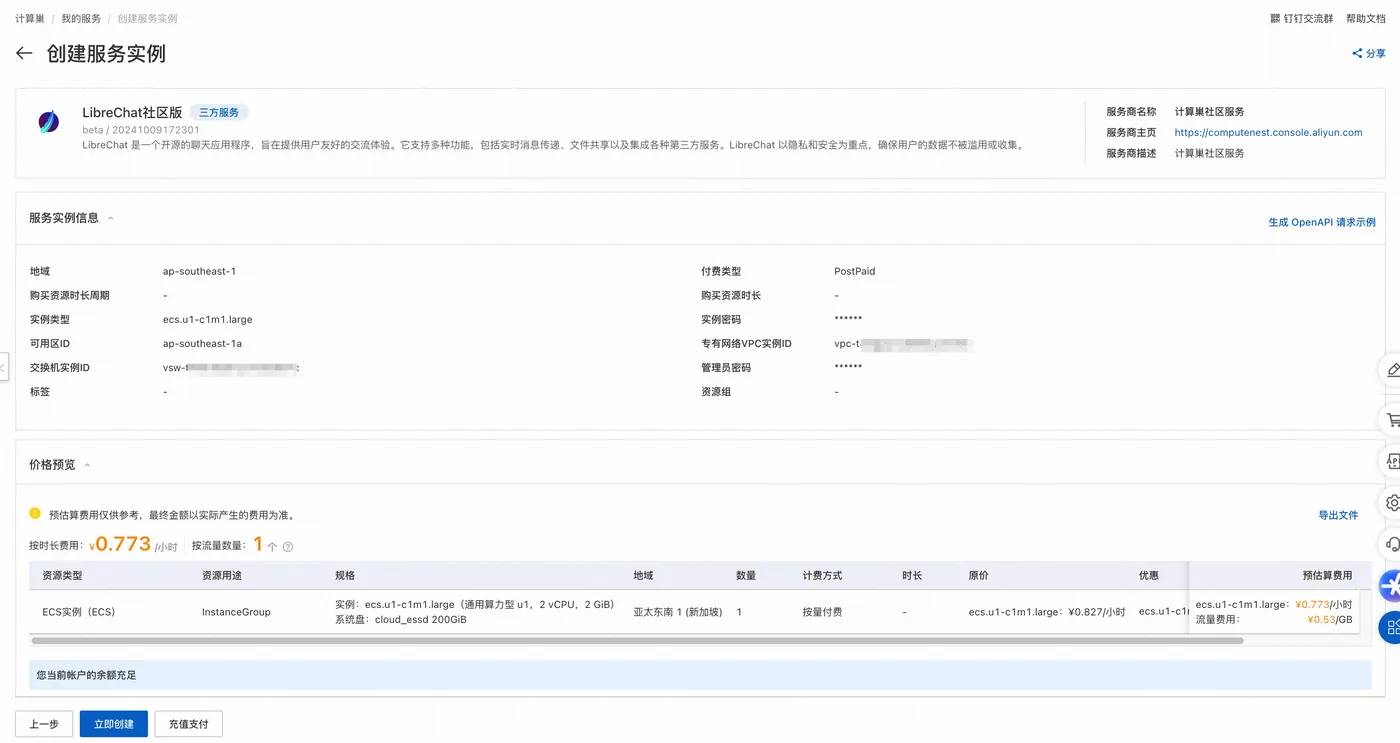Click the 原价 column header
This screenshot has height=743, width=1400.
(979, 576)
